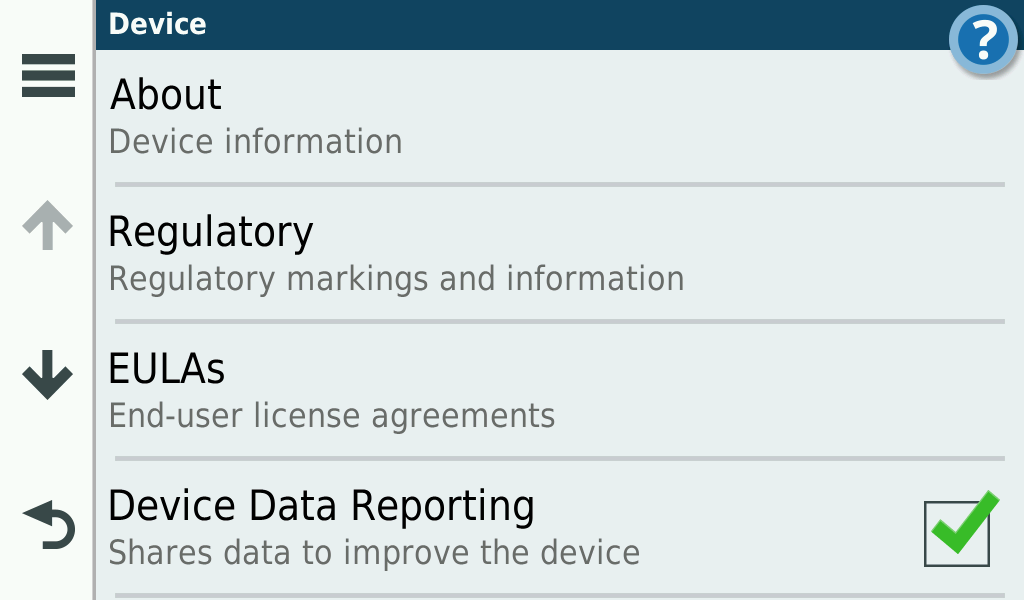Tap "Shares data to improve the device" text
The image size is (1024, 600).
click(x=373, y=552)
